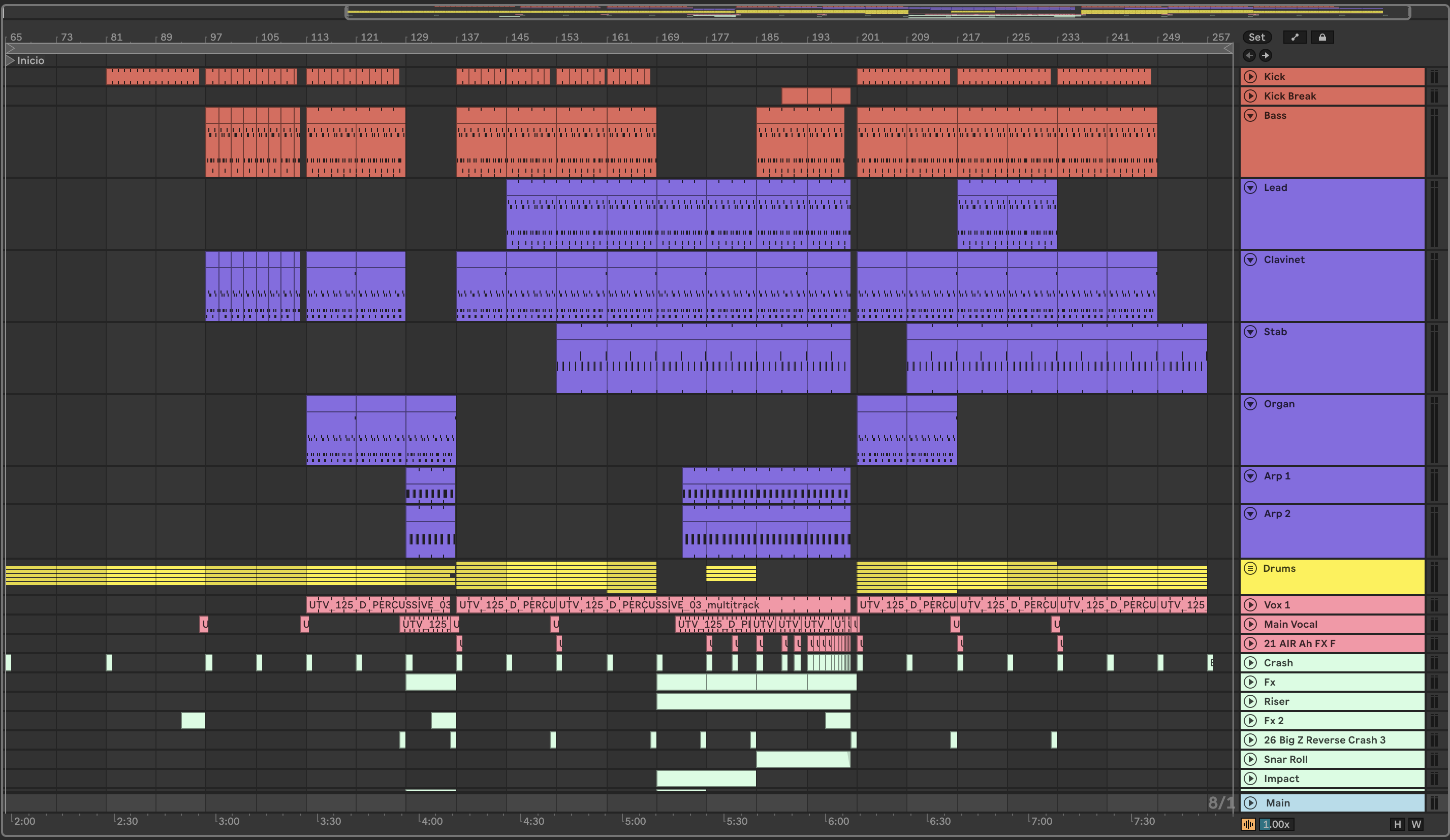Viewport: 1450px width, 840px height.
Task: Adjust the 1.00x zoom value slider
Action: 1276,824
